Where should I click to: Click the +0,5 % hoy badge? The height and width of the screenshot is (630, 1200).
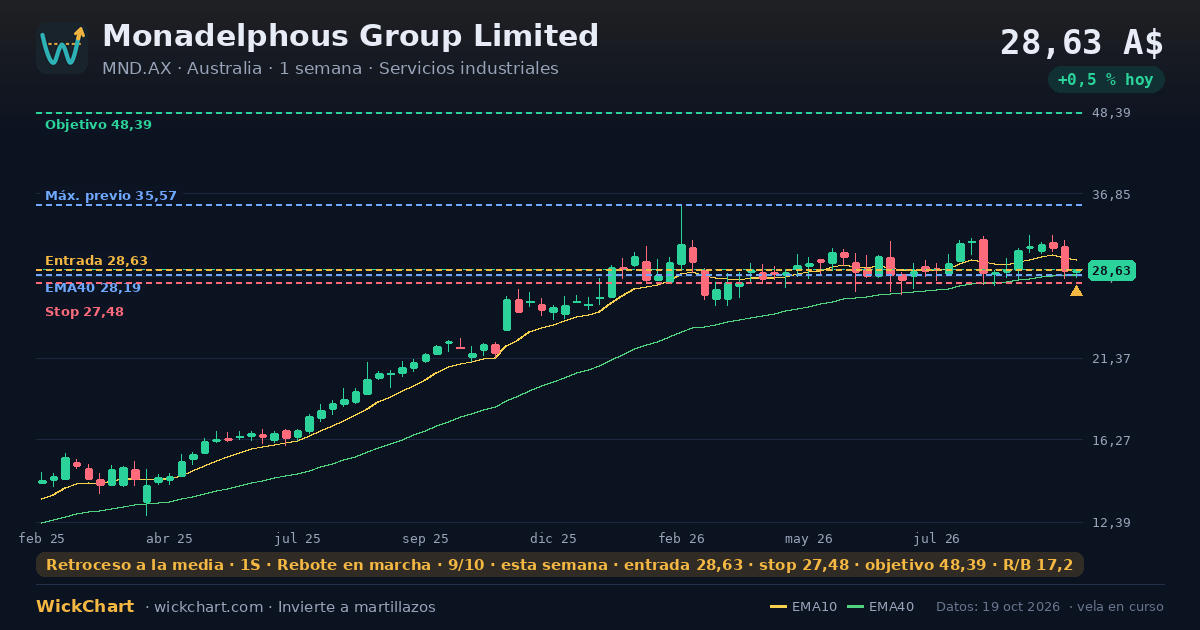point(1106,80)
